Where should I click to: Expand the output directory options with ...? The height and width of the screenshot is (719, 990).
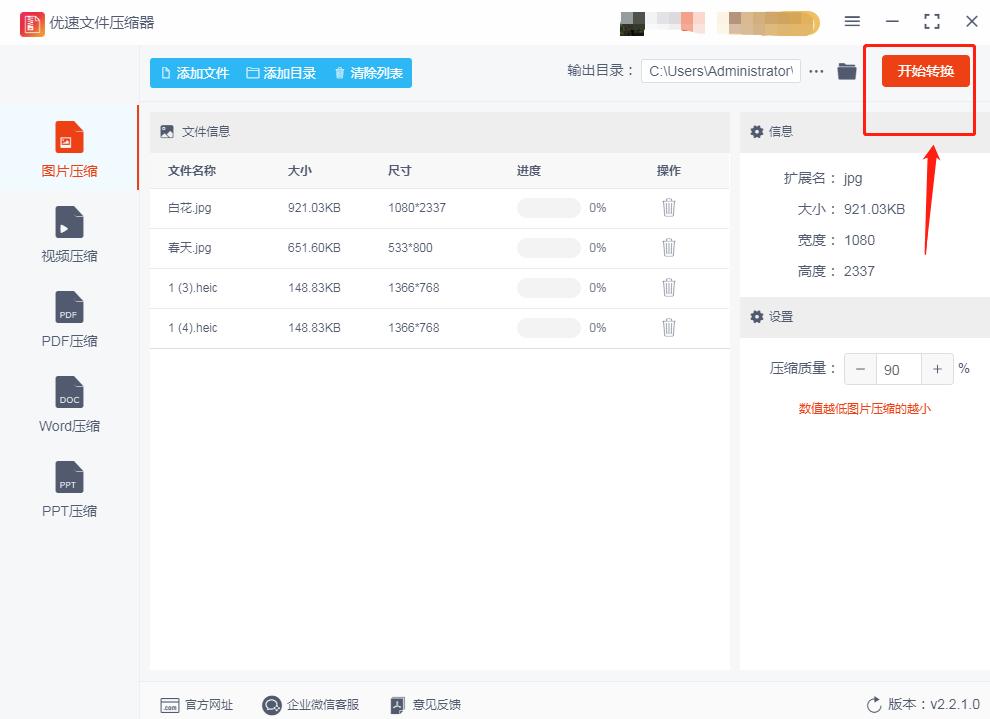(x=817, y=71)
